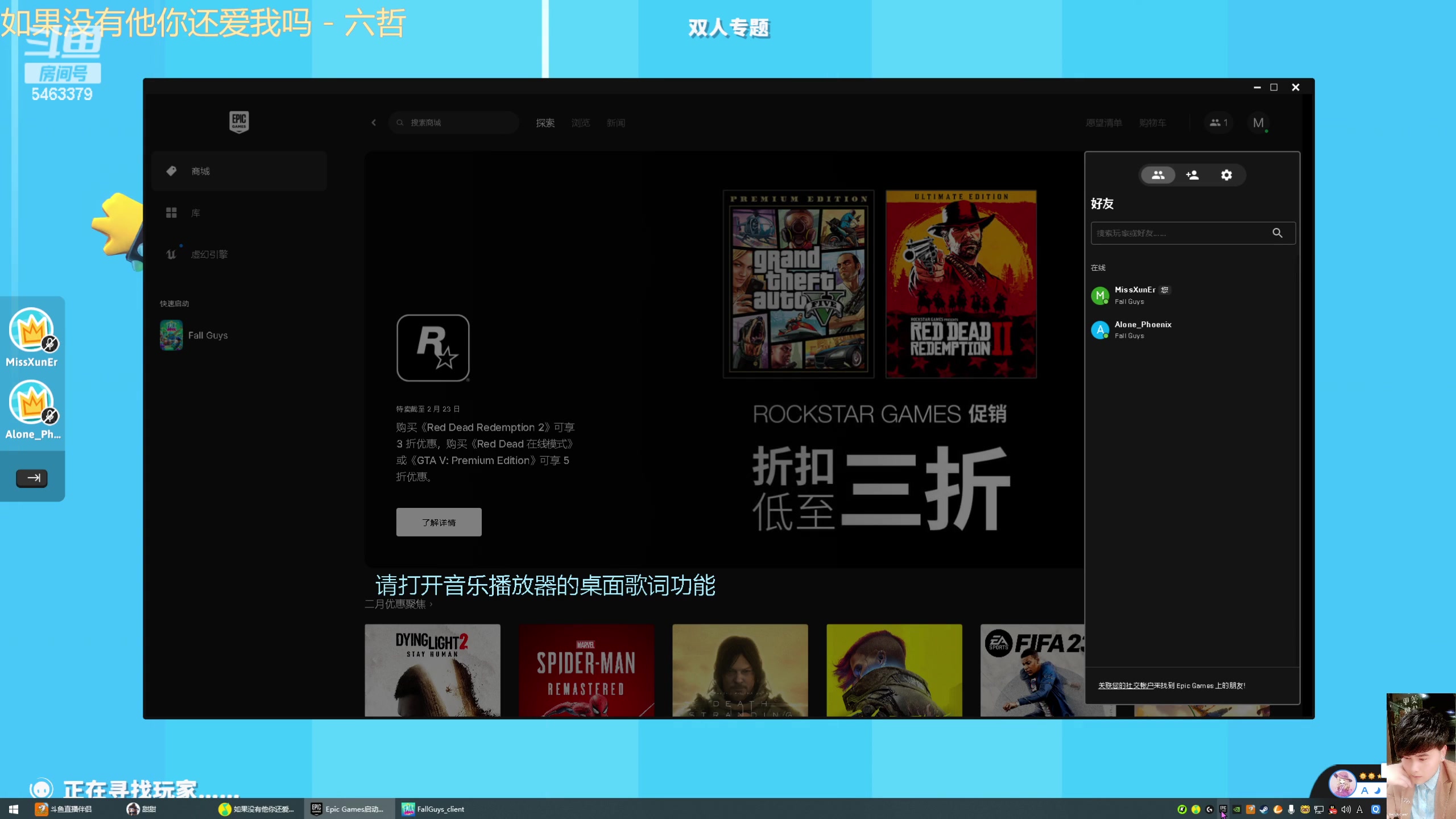The width and height of the screenshot is (1456, 819).
Task: Click Alone_Phoenix avatar in friends list
Action: pos(1100,330)
